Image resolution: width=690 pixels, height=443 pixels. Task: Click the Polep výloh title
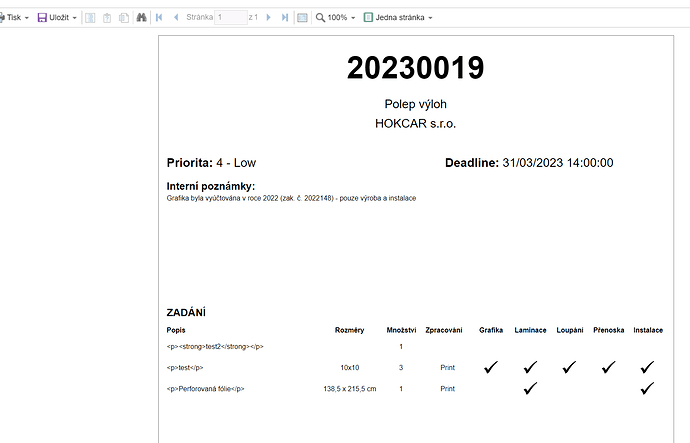point(415,104)
